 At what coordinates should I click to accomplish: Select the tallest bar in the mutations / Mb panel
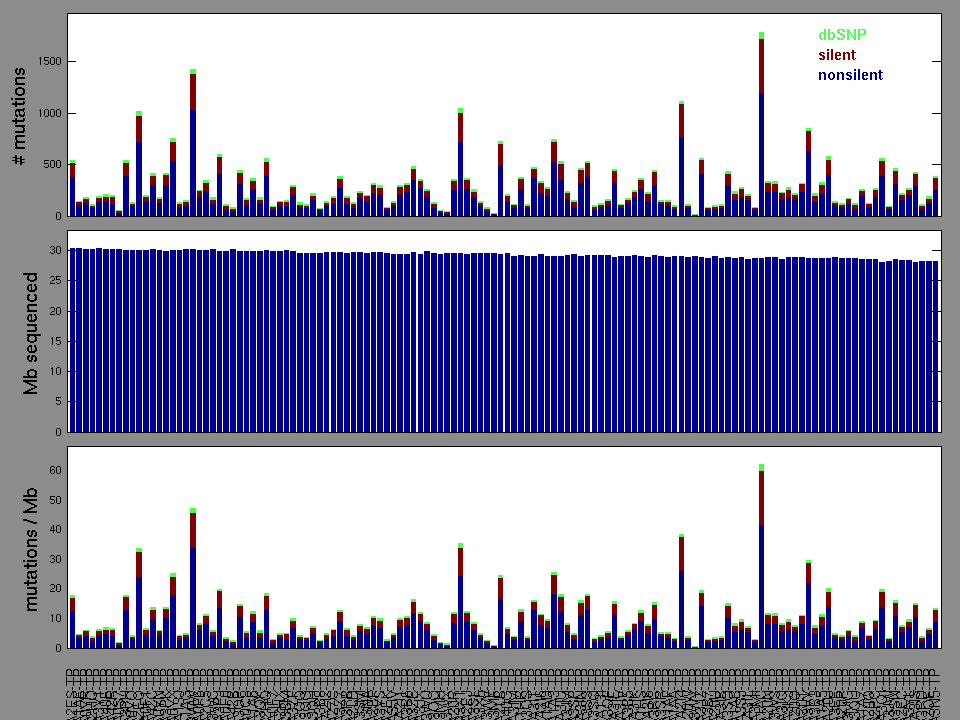pyautogui.click(x=761, y=557)
